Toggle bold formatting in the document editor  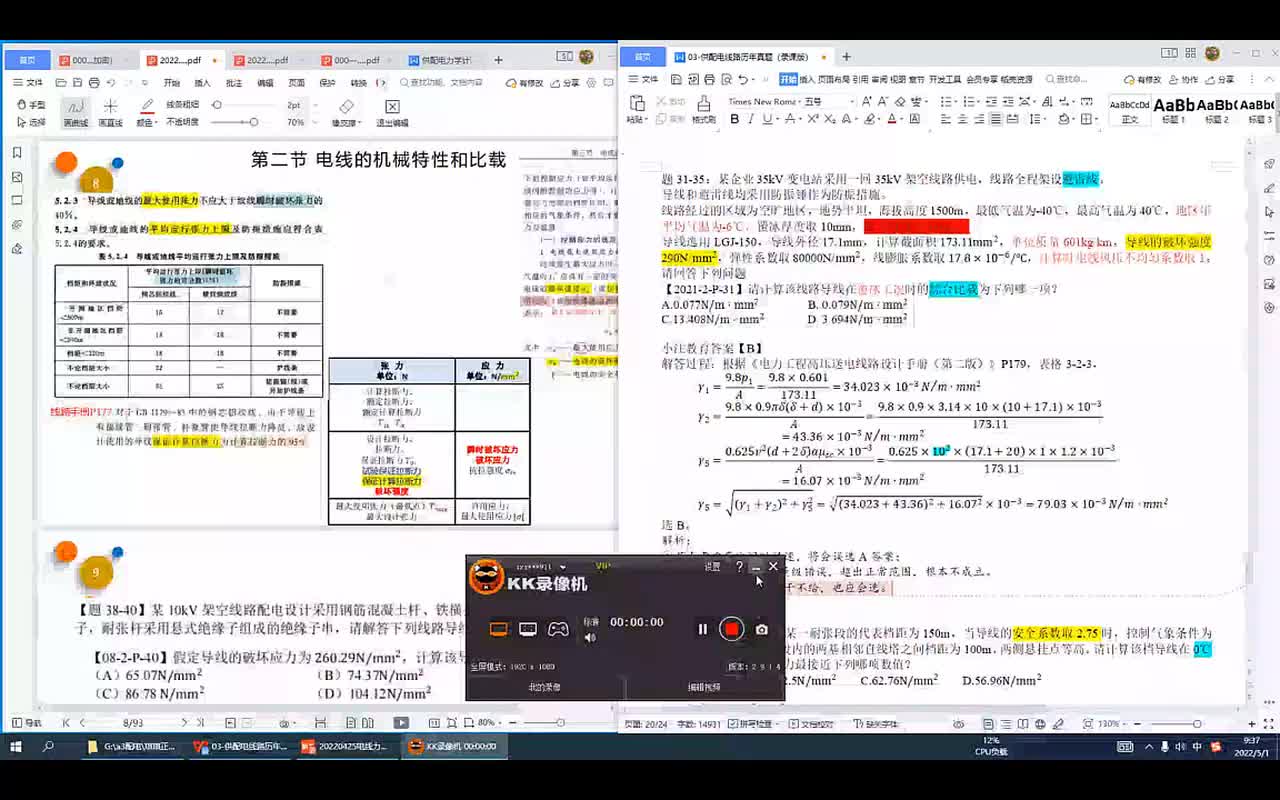pyautogui.click(x=735, y=119)
